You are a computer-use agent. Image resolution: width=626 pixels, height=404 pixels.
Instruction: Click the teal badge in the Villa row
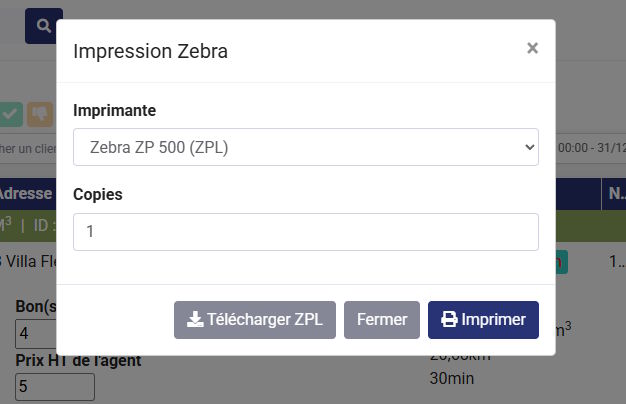562,262
